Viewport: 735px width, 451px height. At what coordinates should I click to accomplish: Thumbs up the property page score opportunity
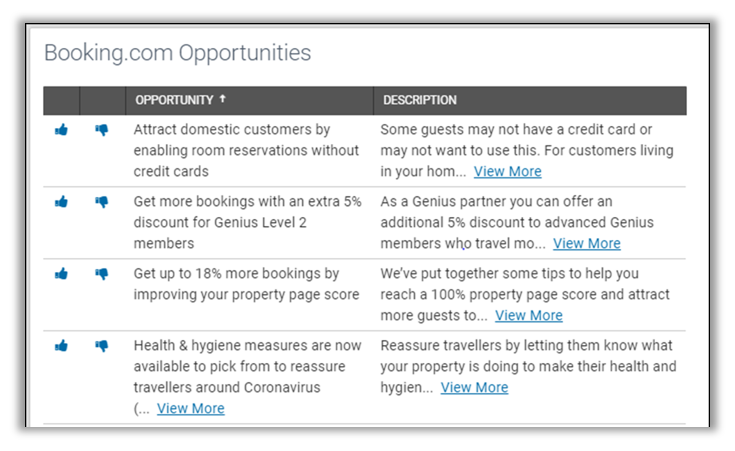pos(61,274)
